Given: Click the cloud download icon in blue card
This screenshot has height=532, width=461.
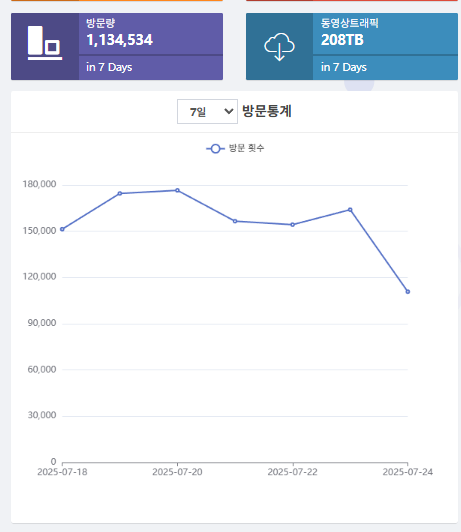Looking at the screenshot, I should (279, 47).
